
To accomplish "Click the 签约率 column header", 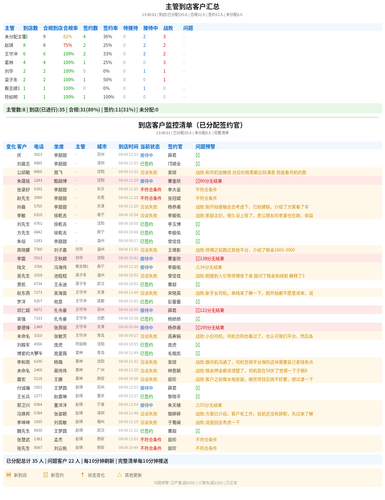I will (x=110, y=28).
